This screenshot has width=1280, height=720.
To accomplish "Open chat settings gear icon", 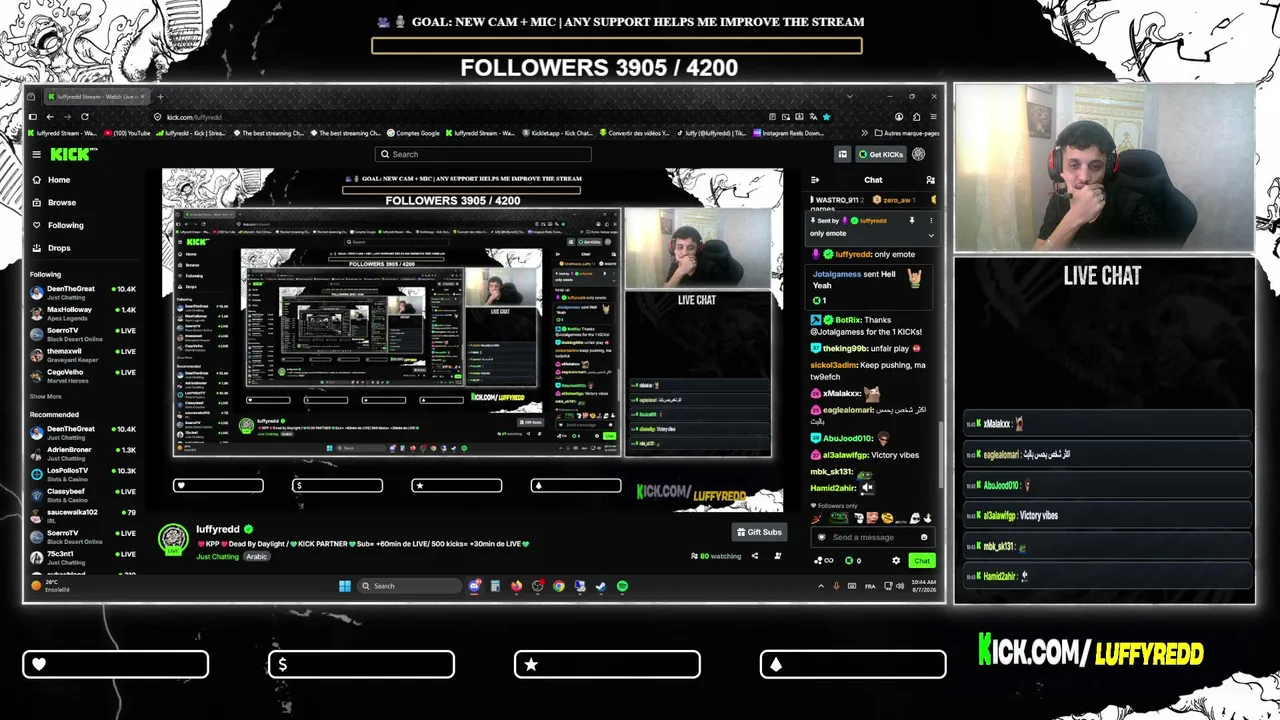I will [896, 561].
